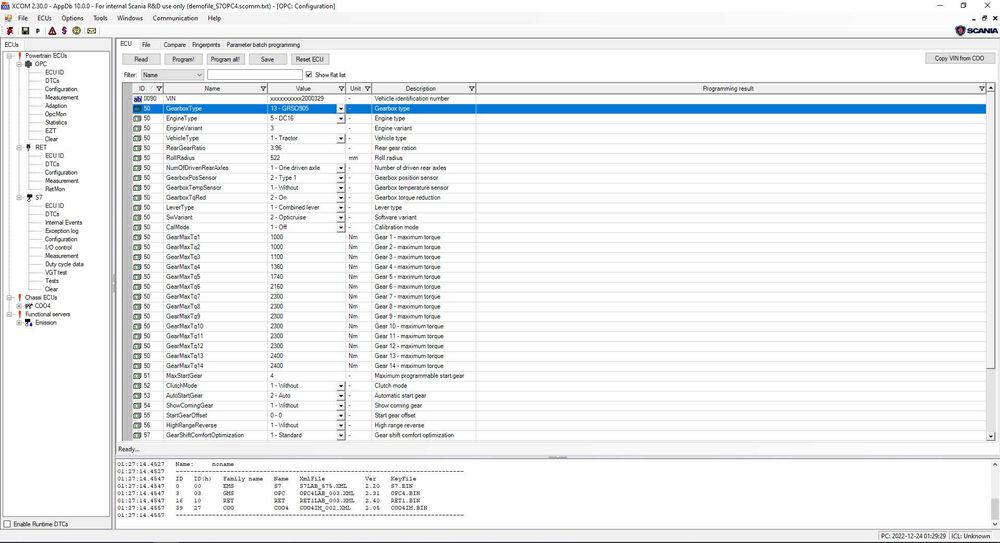The image size is (1000, 543).
Task: Click the round olive toolbar icon
Action: click(x=77, y=31)
